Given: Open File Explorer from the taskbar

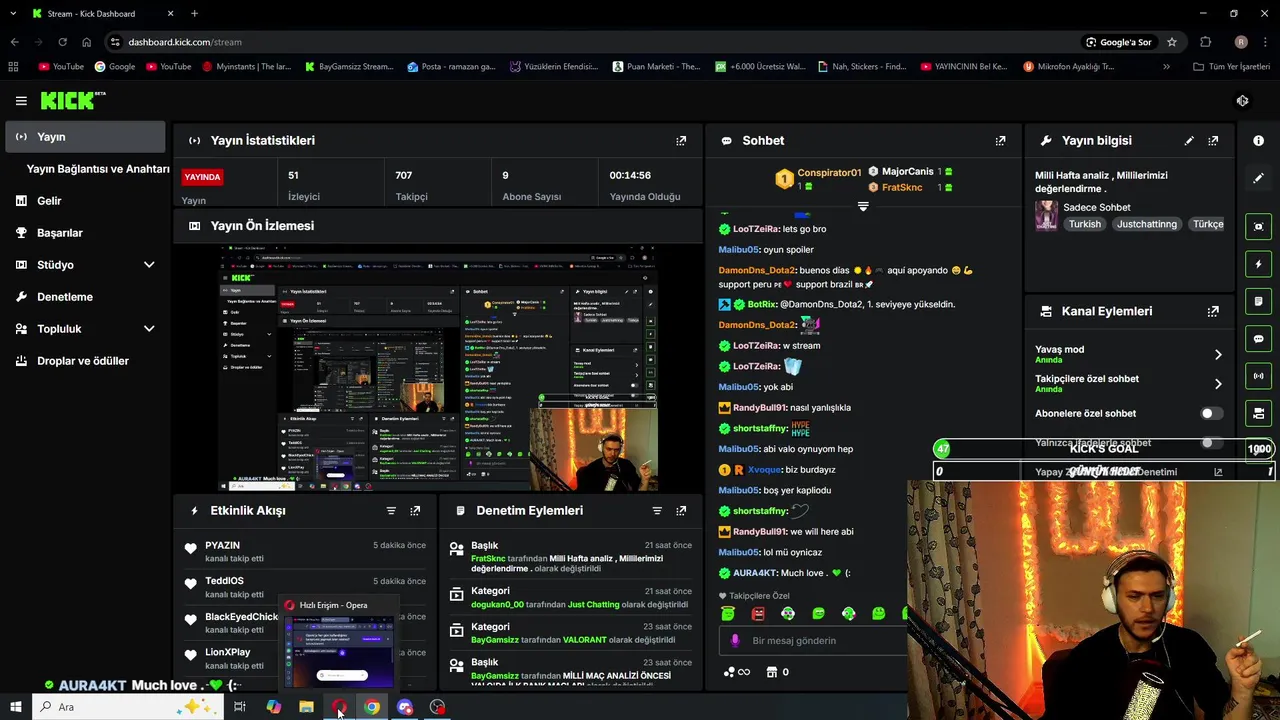Looking at the screenshot, I should pos(306,707).
